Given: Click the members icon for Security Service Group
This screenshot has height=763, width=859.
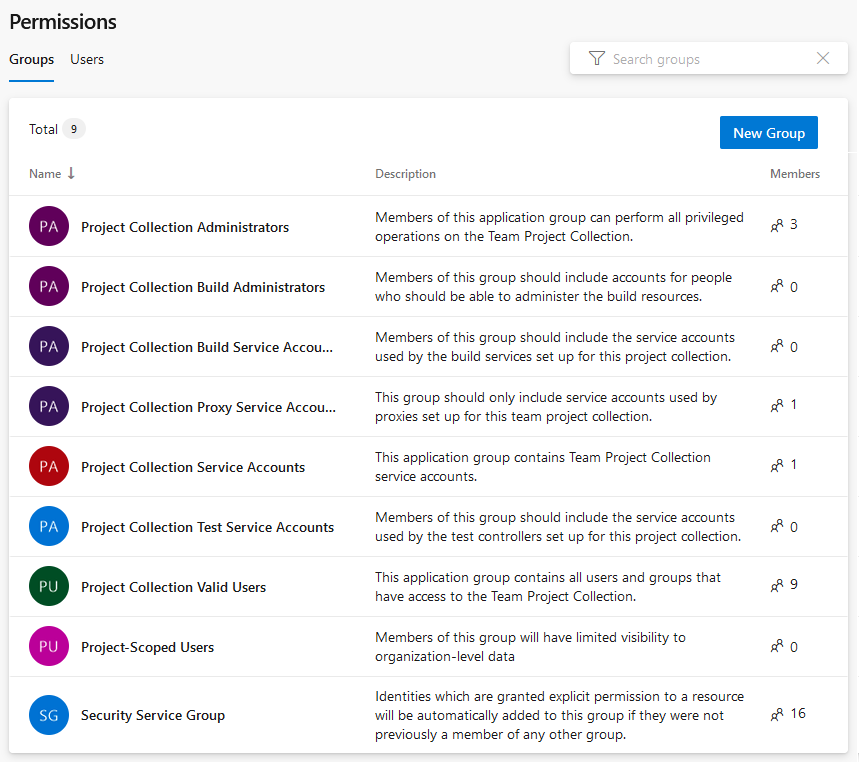Looking at the screenshot, I should pyautogui.click(x=777, y=714).
